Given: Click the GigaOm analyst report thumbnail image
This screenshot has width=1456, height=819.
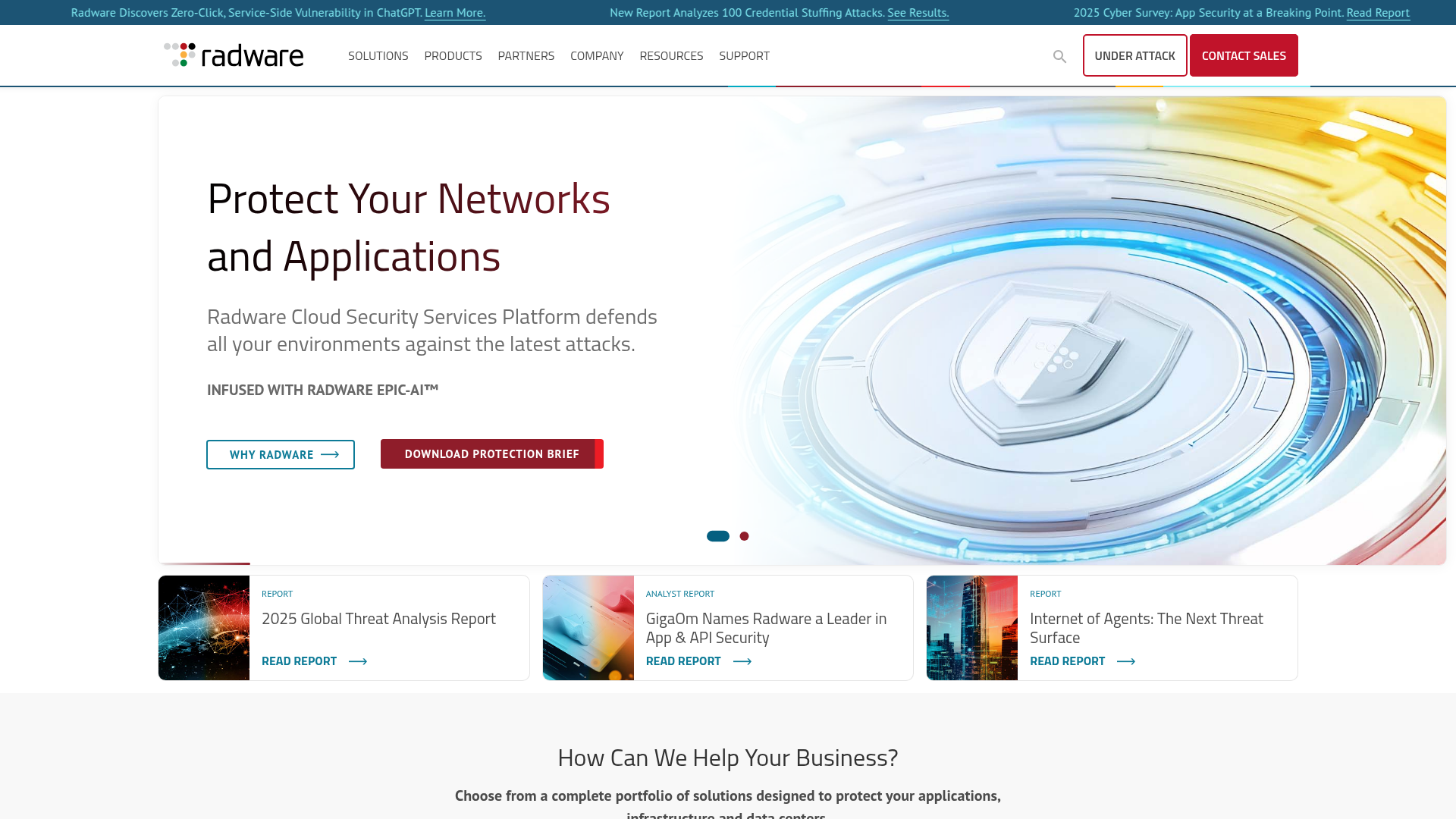Looking at the screenshot, I should pyautogui.click(x=588, y=627).
